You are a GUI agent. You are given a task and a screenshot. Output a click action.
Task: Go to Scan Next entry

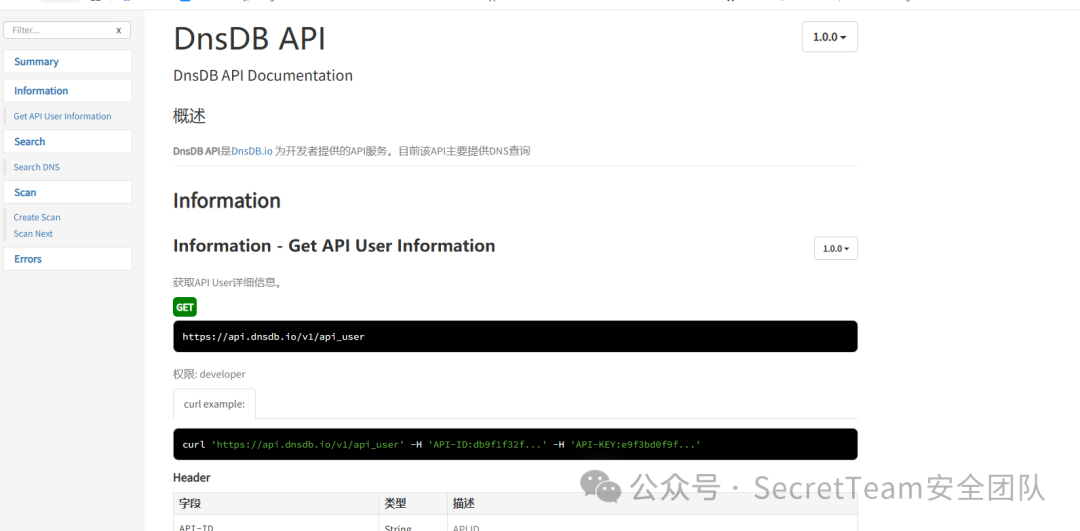pos(33,233)
